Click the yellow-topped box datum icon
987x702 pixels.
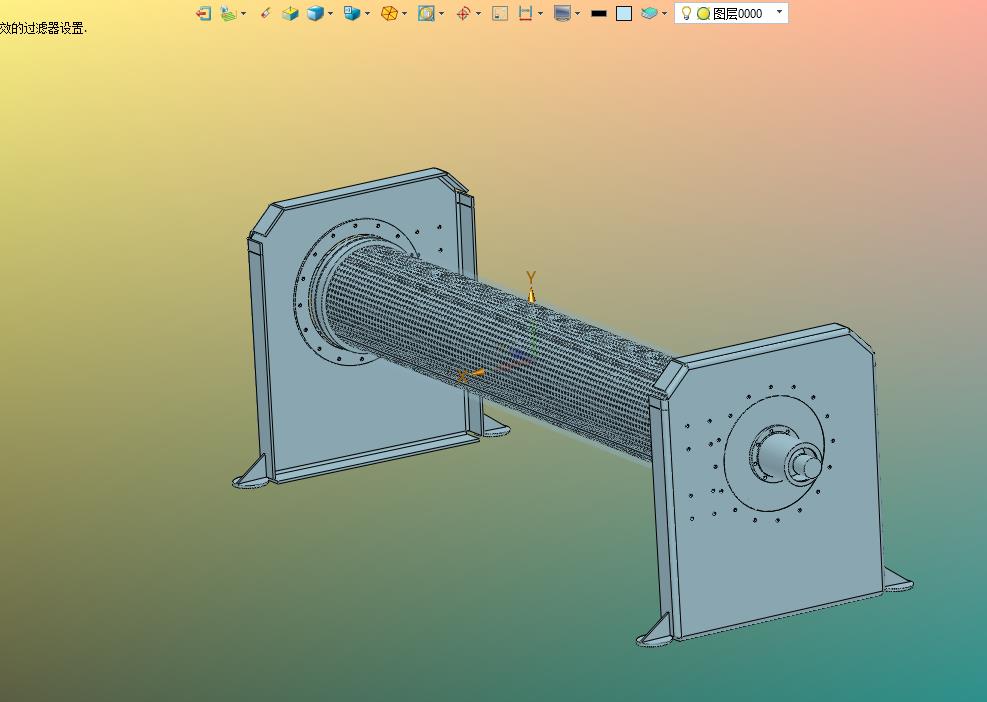290,13
